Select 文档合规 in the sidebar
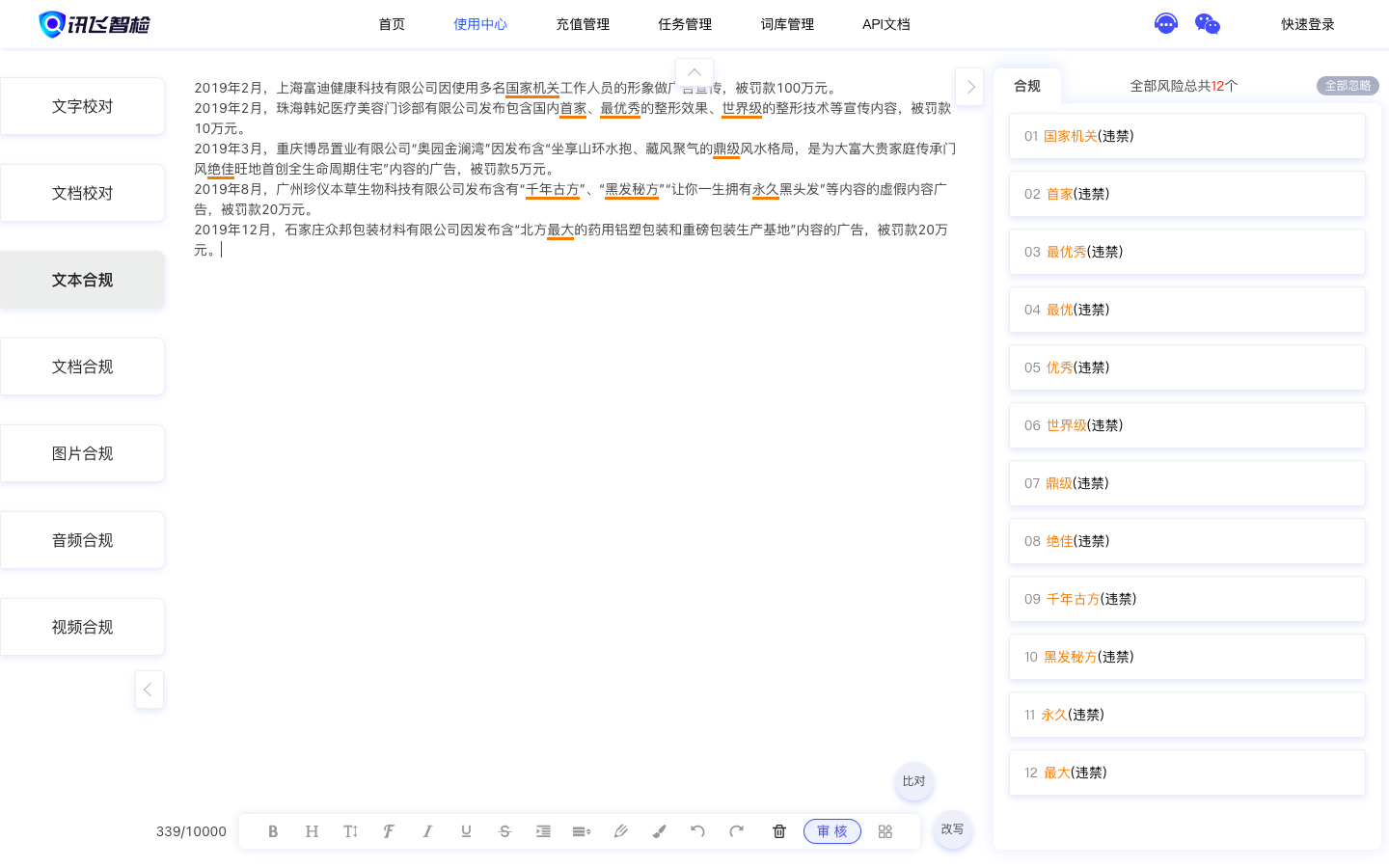Viewport: 1389px width, 868px height. click(x=82, y=366)
